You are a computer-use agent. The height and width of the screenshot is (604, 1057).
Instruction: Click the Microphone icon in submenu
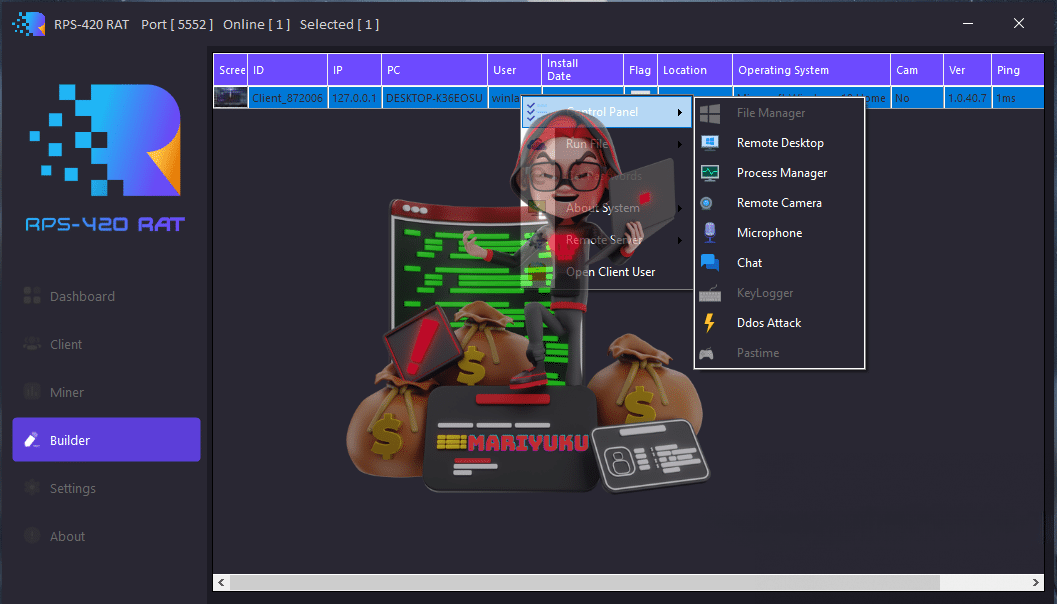(710, 233)
